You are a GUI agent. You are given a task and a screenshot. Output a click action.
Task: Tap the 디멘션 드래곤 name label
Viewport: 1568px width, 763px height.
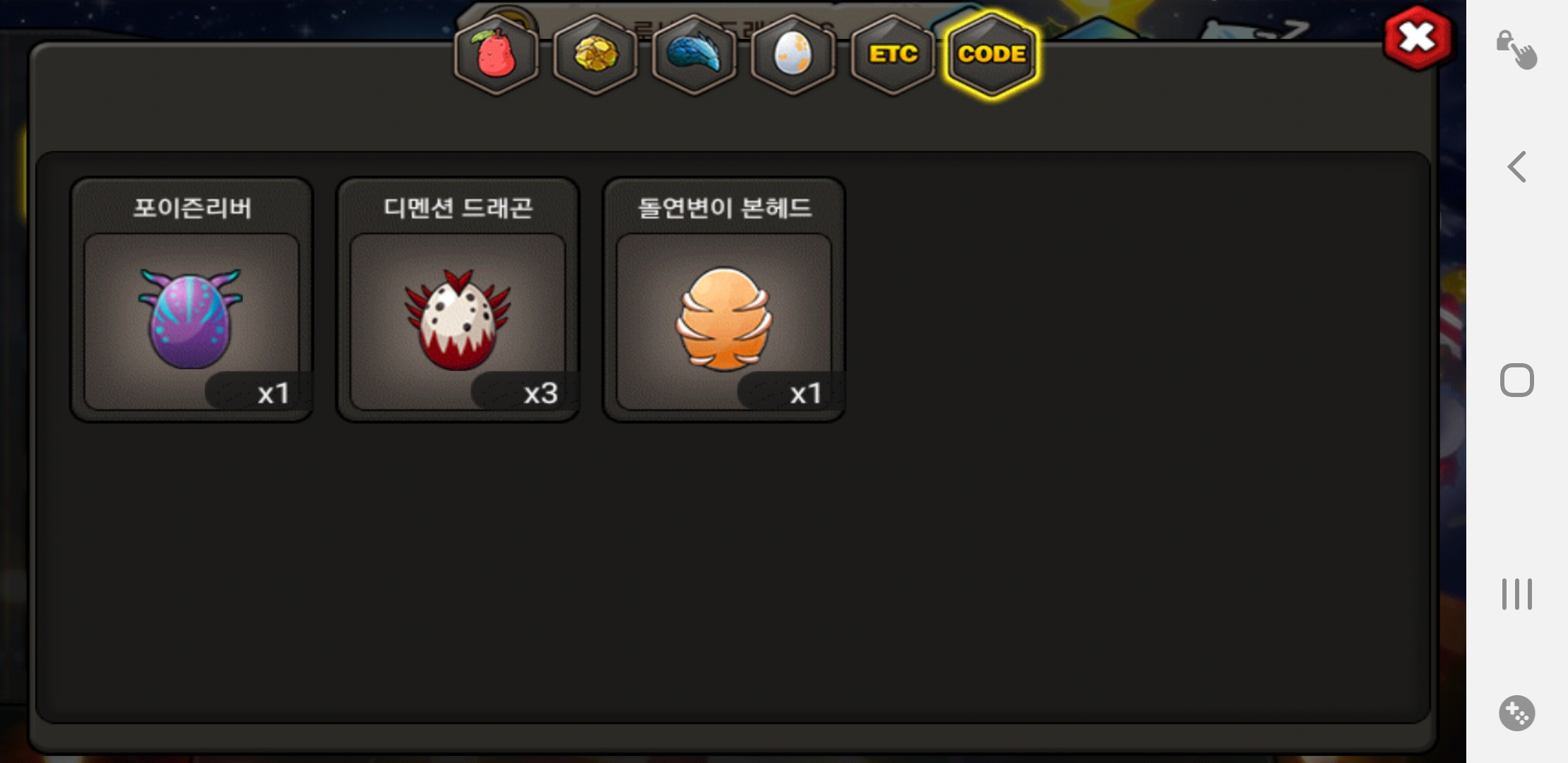pos(458,208)
